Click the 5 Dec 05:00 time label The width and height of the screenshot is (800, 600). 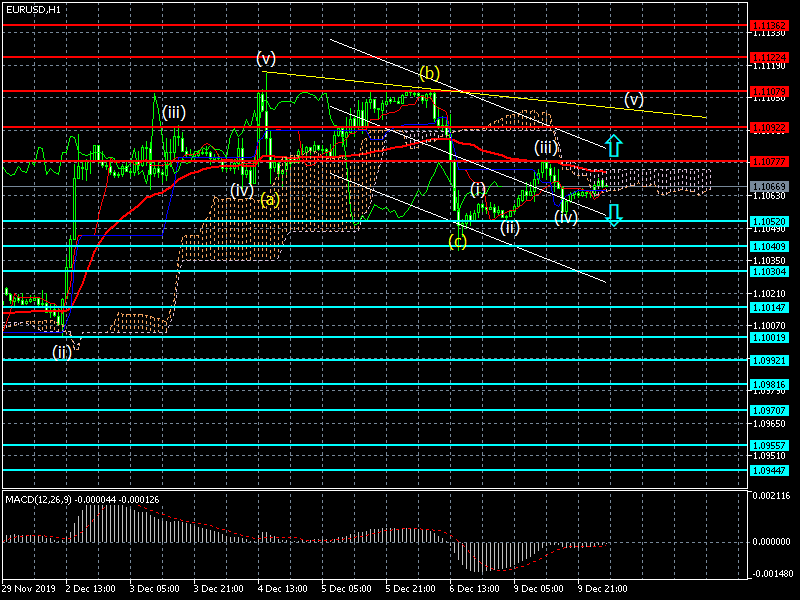point(347,589)
